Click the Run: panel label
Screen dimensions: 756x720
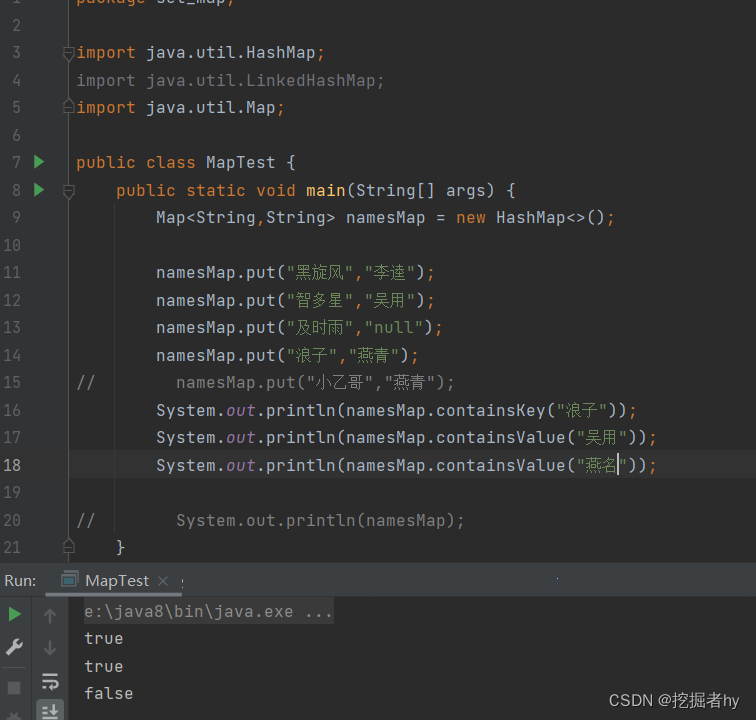(20, 581)
